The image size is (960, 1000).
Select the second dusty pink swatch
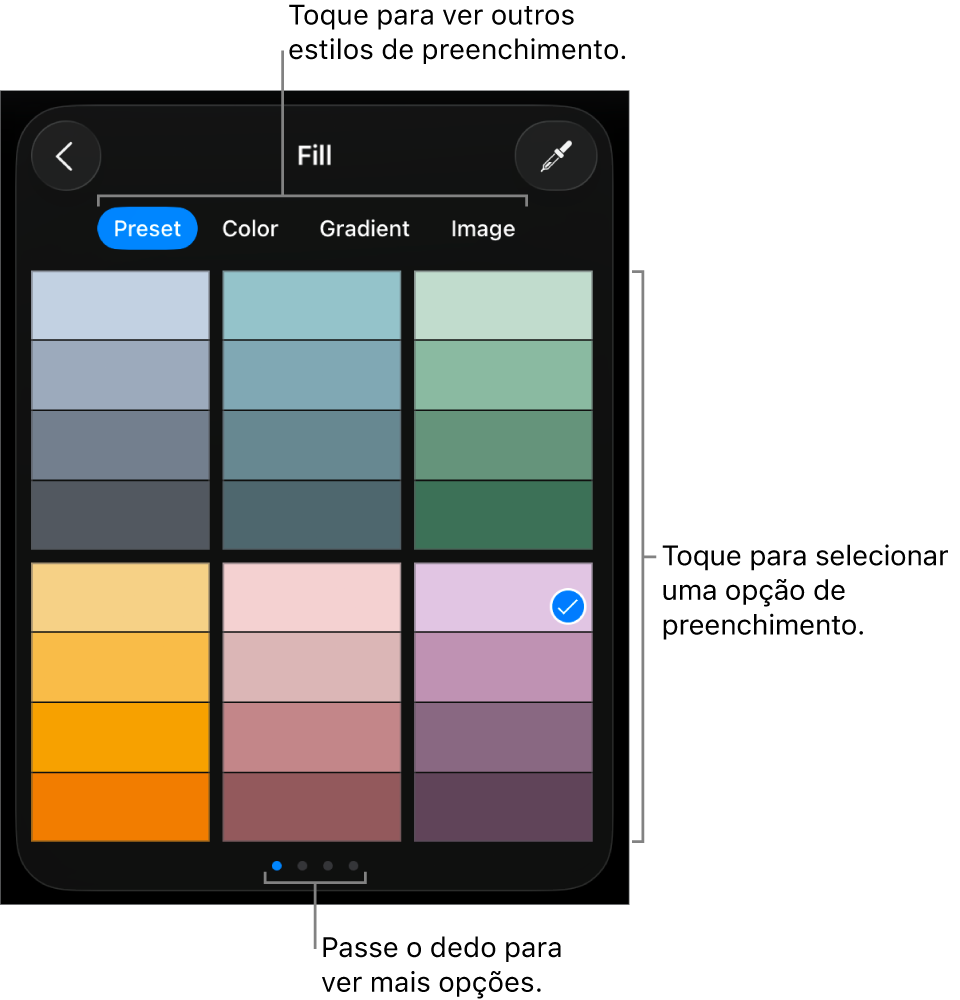point(312,667)
